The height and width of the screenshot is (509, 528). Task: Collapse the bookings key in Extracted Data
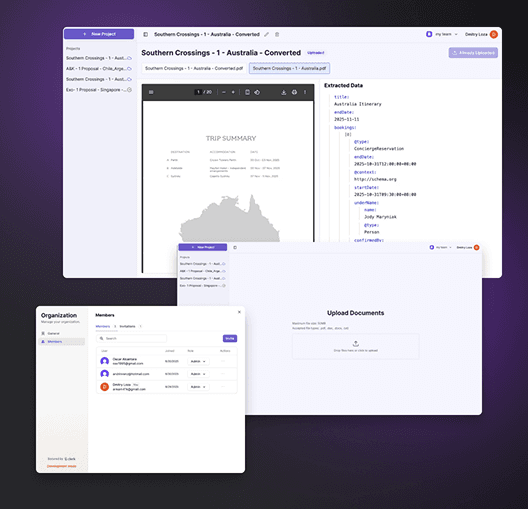(x=345, y=128)
